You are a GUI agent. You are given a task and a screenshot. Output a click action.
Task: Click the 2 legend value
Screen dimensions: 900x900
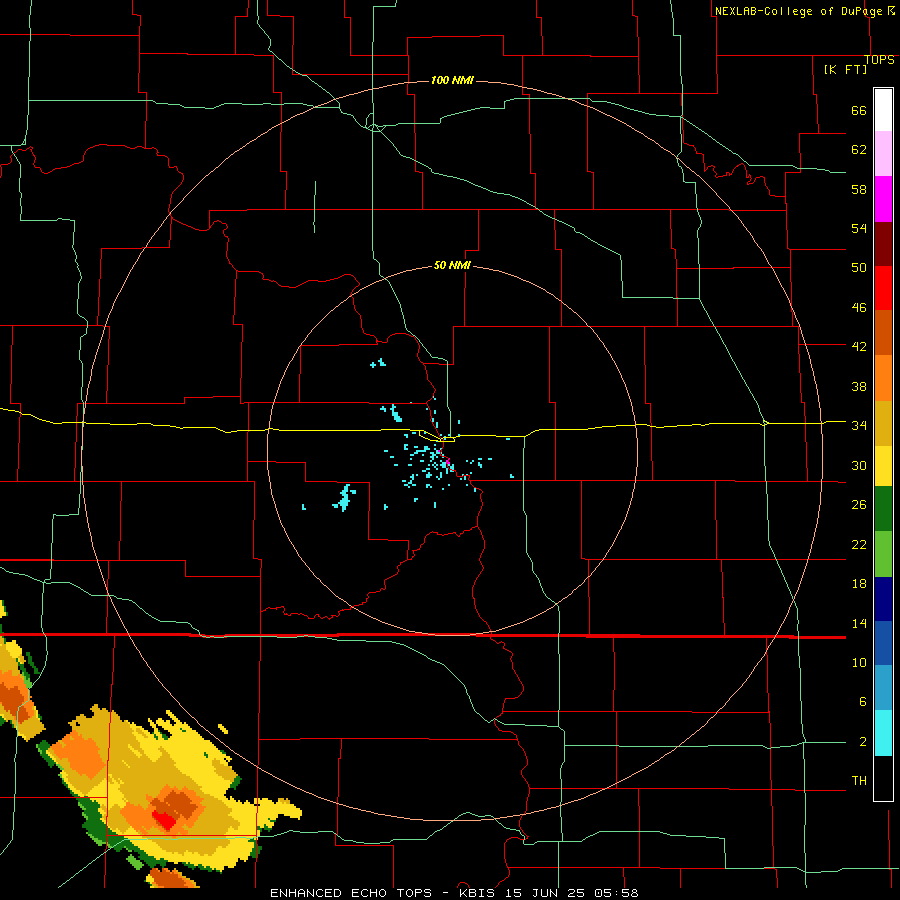coord(862,742)
